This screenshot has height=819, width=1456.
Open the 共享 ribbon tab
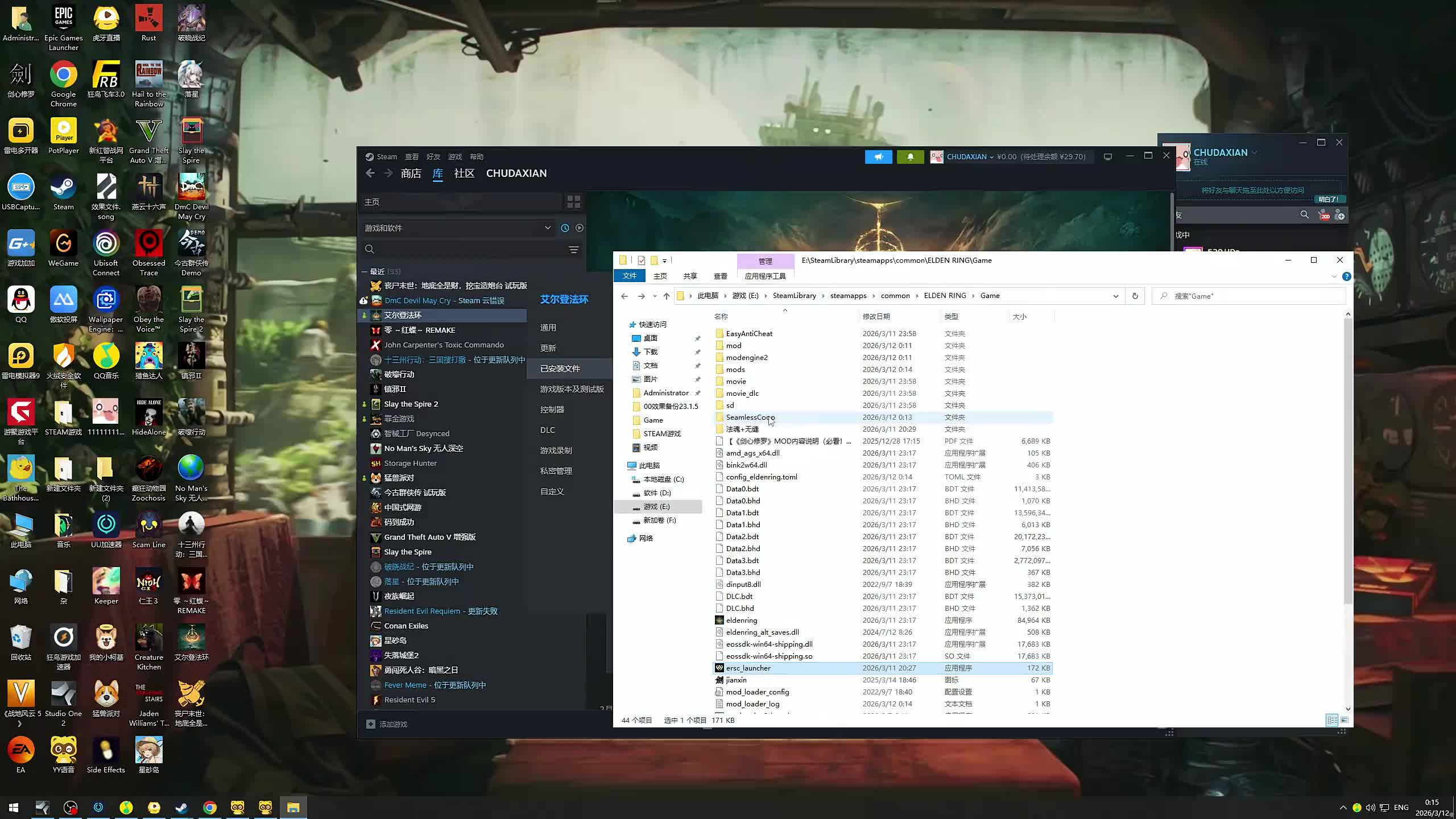click(x=690, y=276)
